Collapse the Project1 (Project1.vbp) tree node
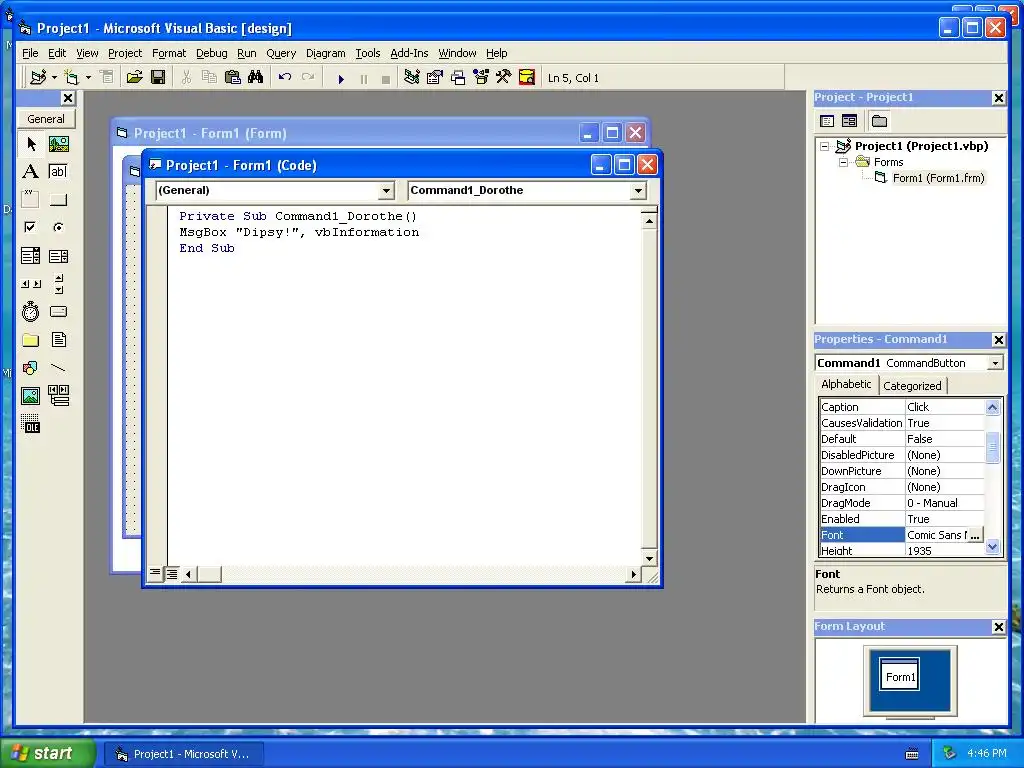Viewport: 1024px width, 768px height. tap(825, 146)
